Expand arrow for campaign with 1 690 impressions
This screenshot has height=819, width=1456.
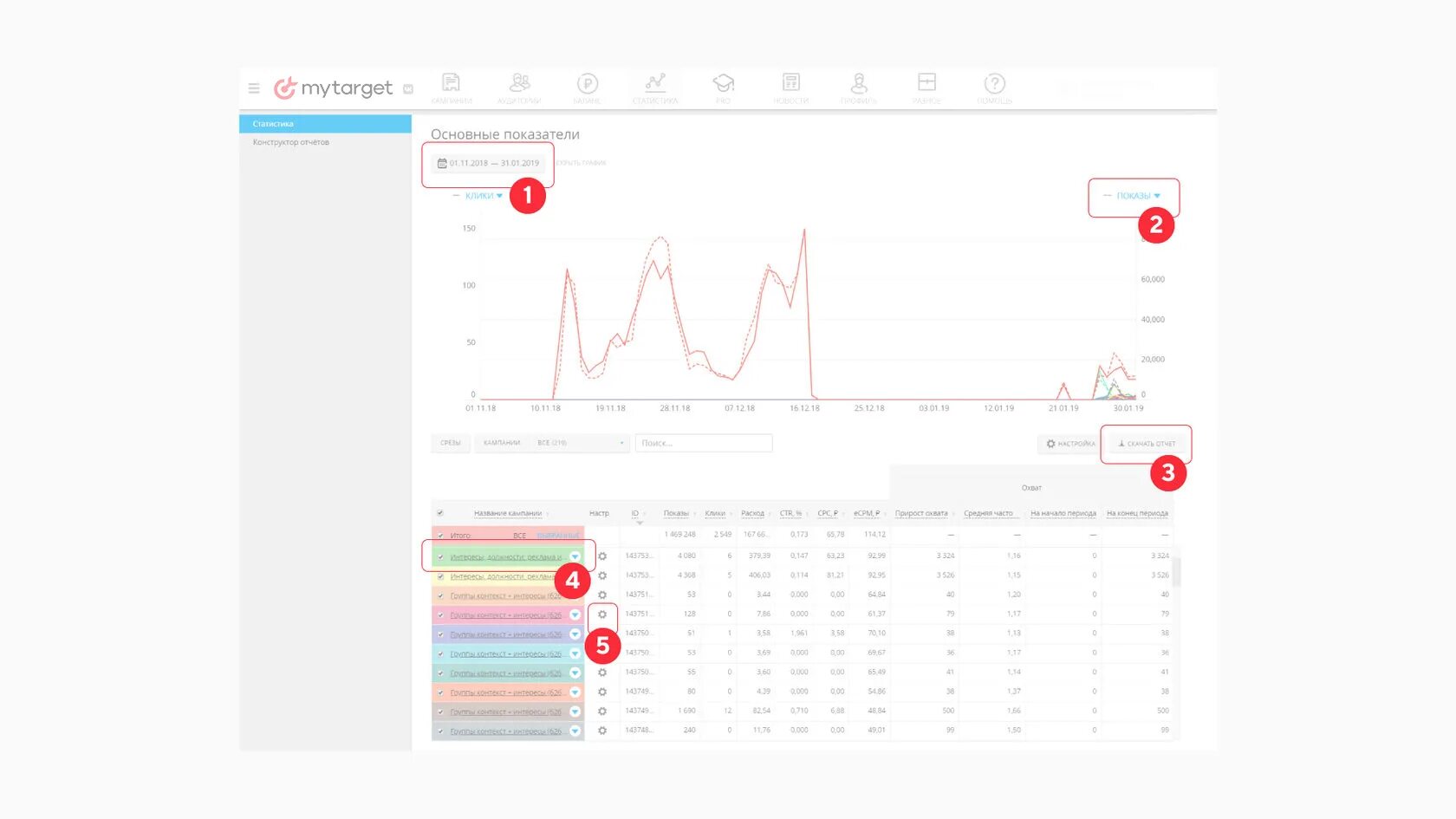575,712
